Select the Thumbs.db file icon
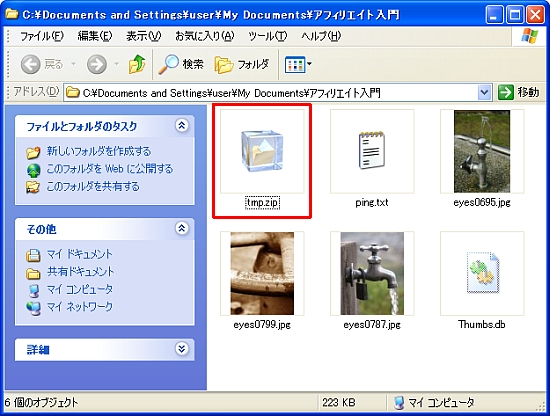The image size is (550, 416). point(483,273)
